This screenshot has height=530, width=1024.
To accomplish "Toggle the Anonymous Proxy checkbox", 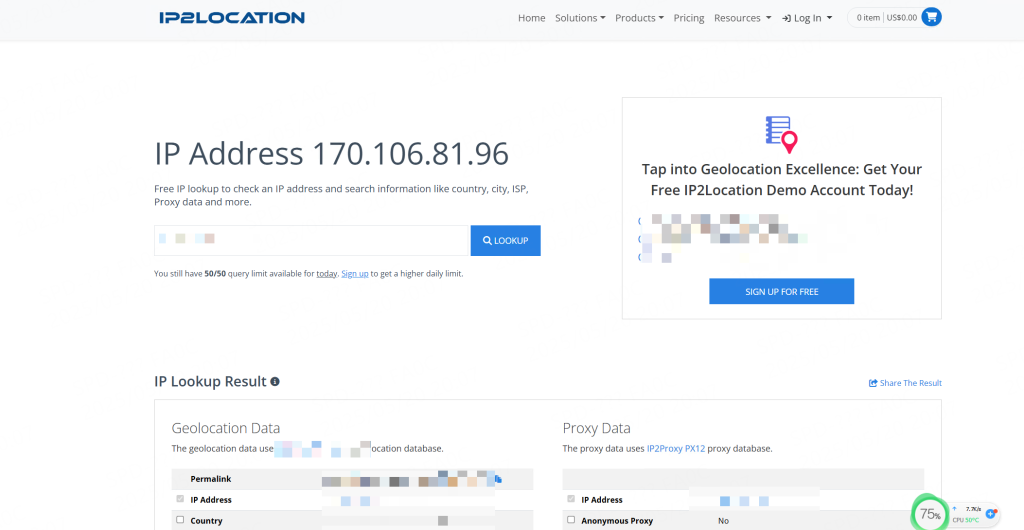I will (x=571, y=520).
